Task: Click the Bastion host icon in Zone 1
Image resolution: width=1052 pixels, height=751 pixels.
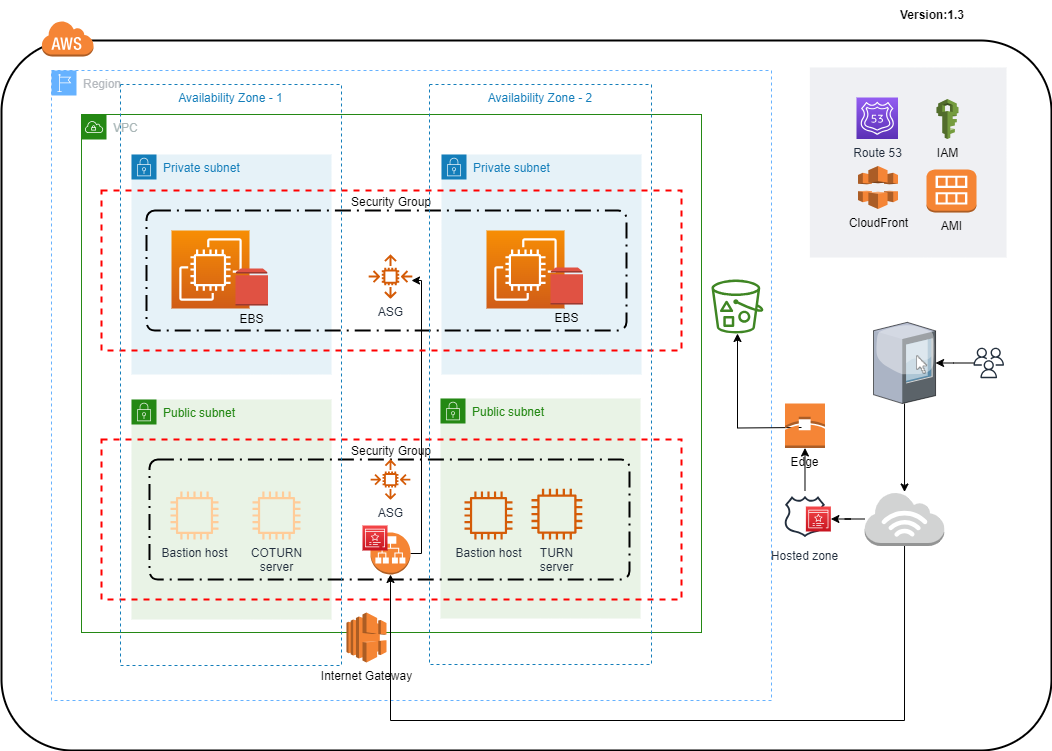Action: 195,515
